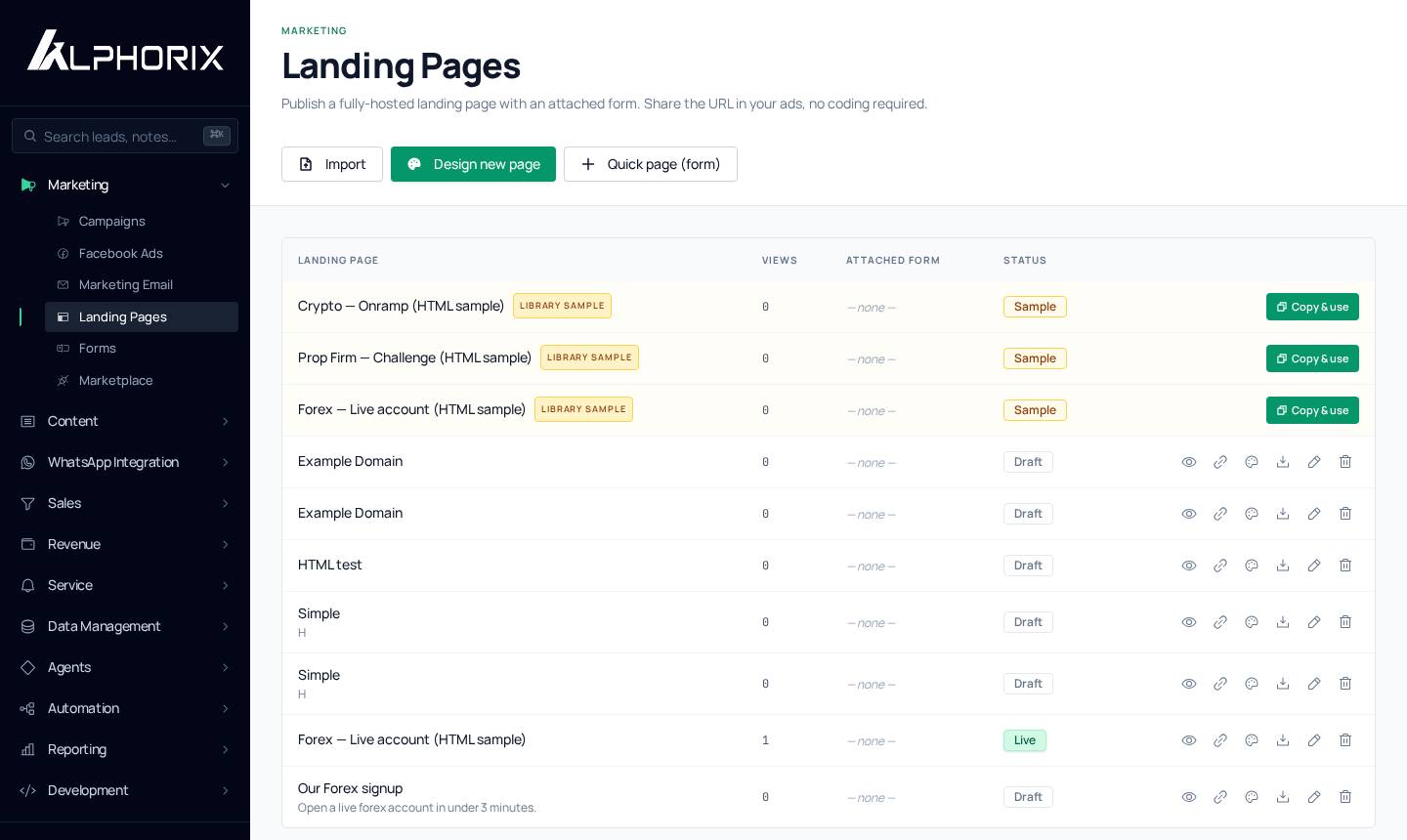Copy the link for the HTML test page
This screenshot has height=840, width=1407.
(1220, 566)
